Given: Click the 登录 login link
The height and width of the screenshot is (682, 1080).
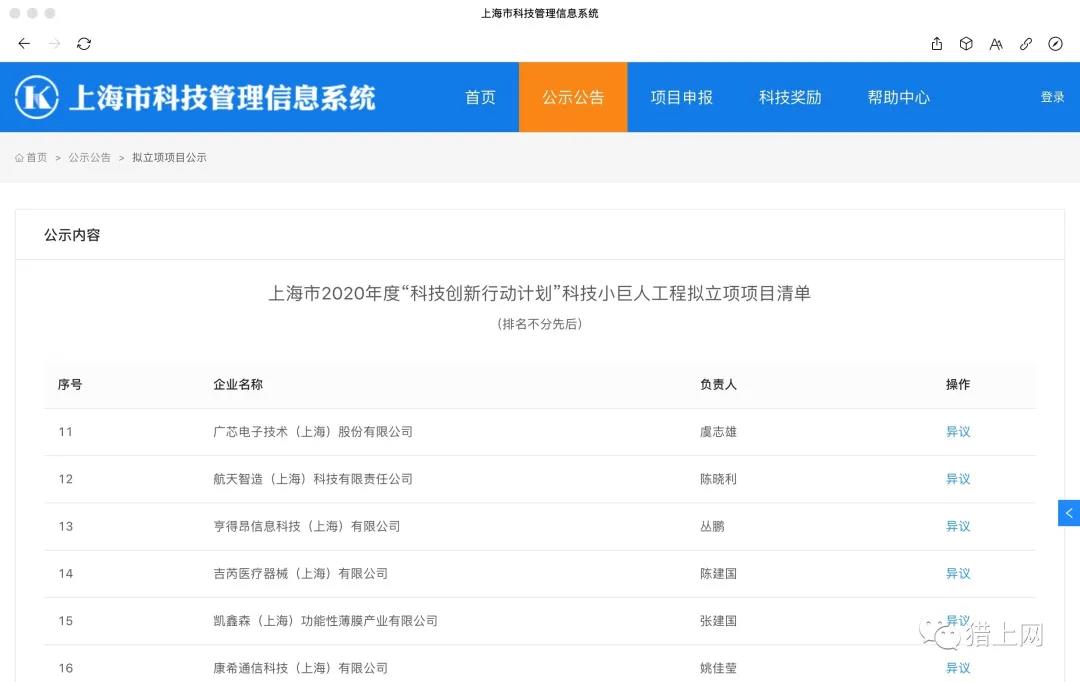Looking at the screenshot, I should [x=1052, y=97].
